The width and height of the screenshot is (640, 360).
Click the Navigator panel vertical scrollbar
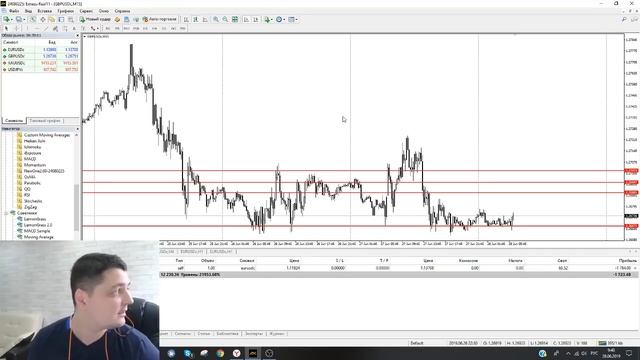coord(76,208)
